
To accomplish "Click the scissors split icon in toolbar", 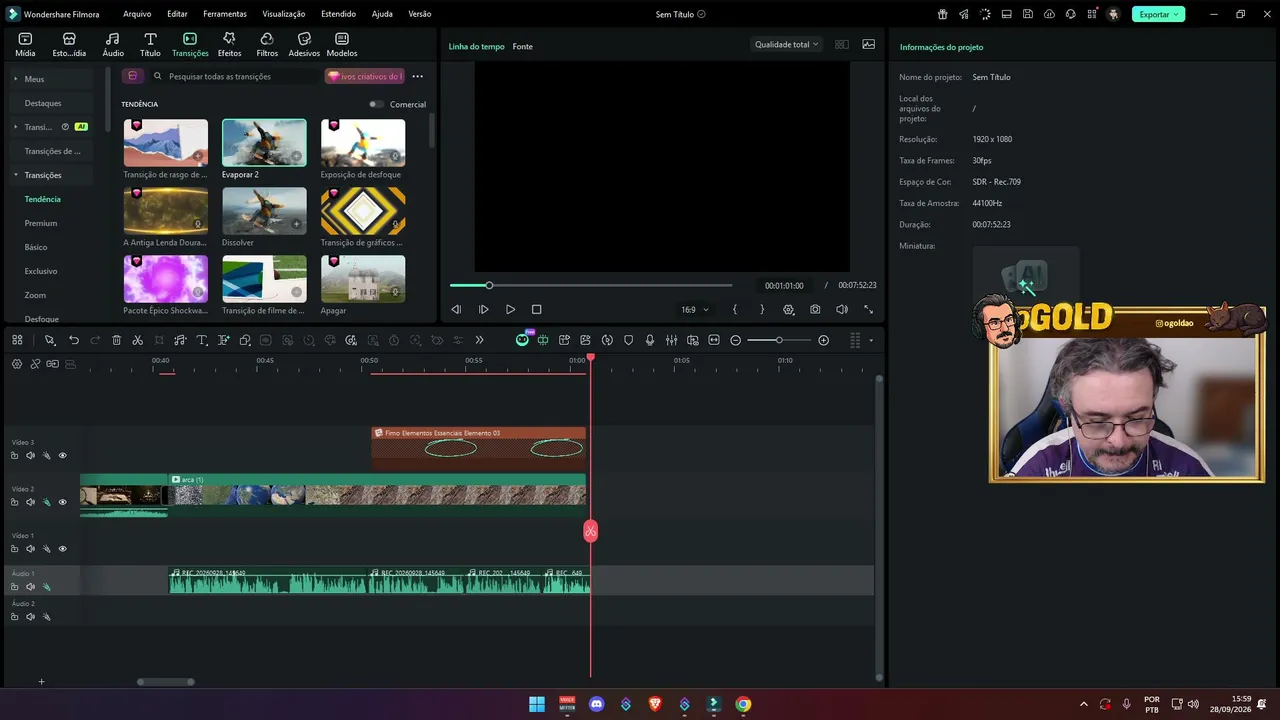I will click(138, 340).
